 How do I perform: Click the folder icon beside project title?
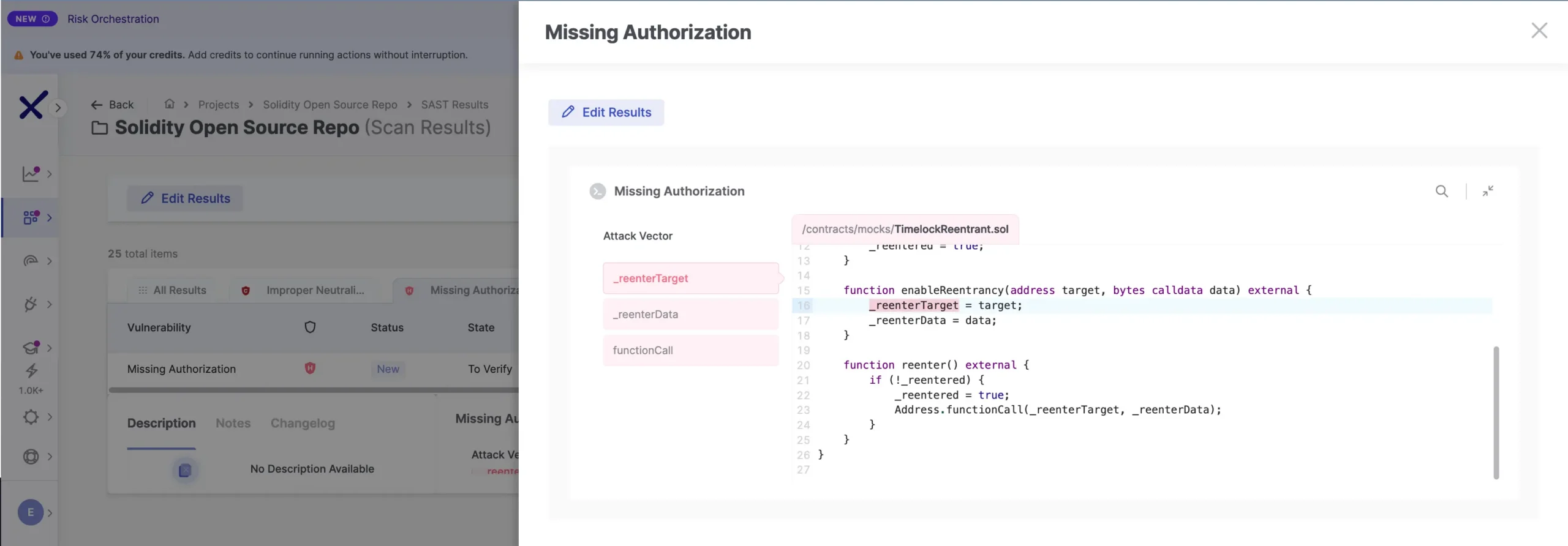point(99,129)
